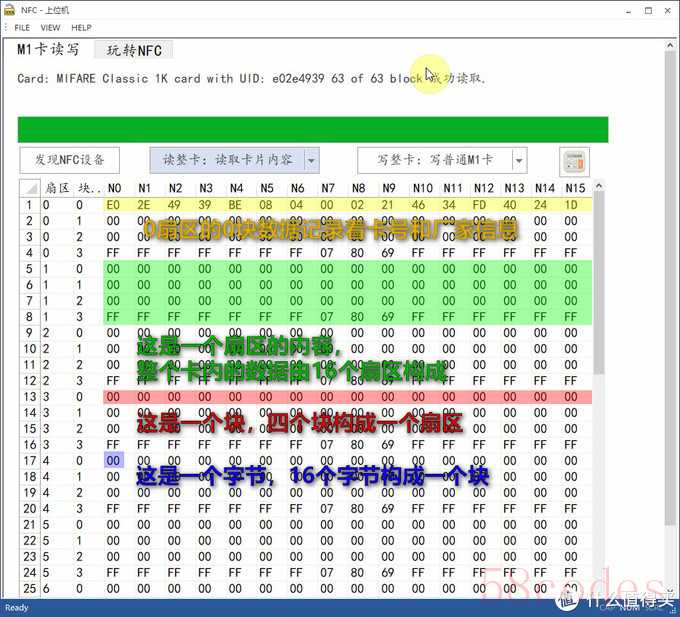The image size is (680, 617).
Task: Click the calculator icon button
Action: tap(575, 162)
